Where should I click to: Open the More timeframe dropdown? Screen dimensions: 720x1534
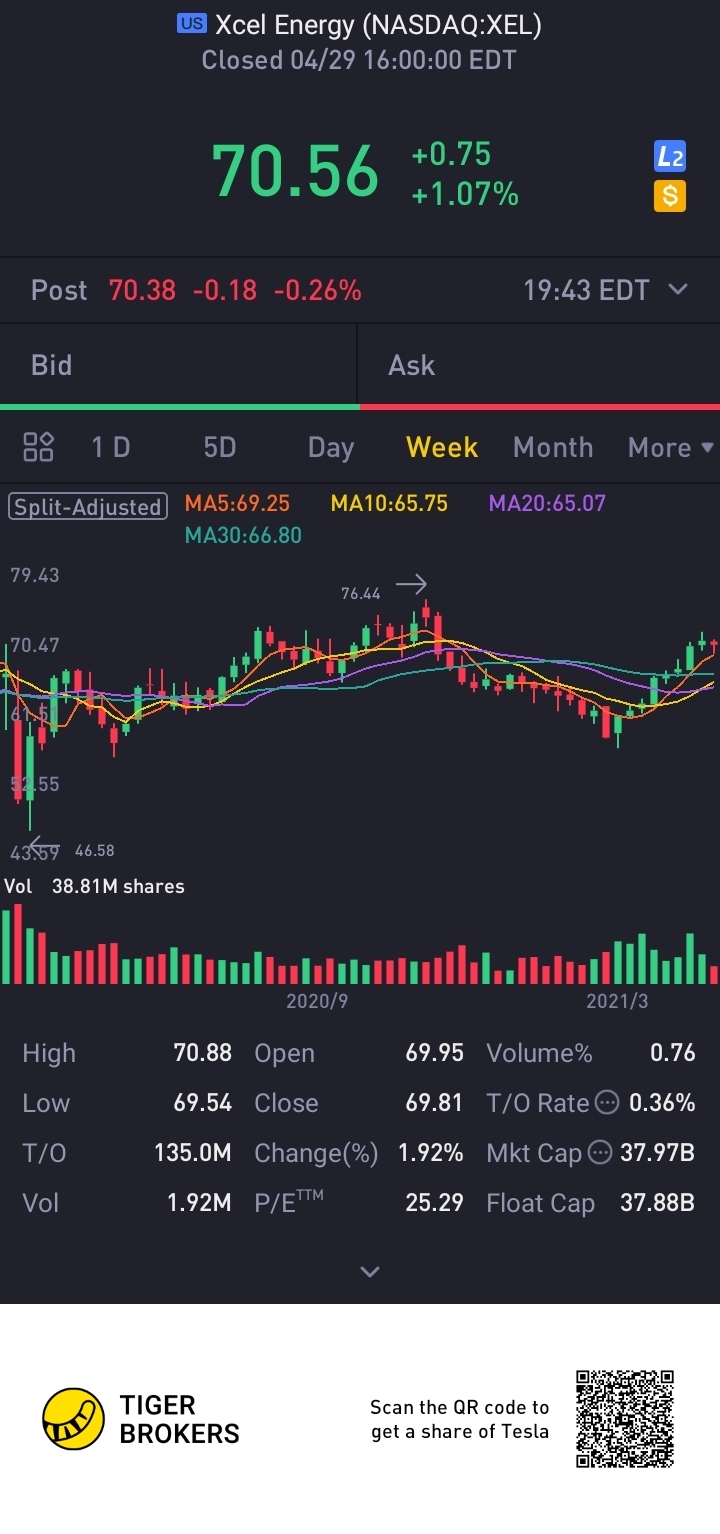tap(670, 447)
